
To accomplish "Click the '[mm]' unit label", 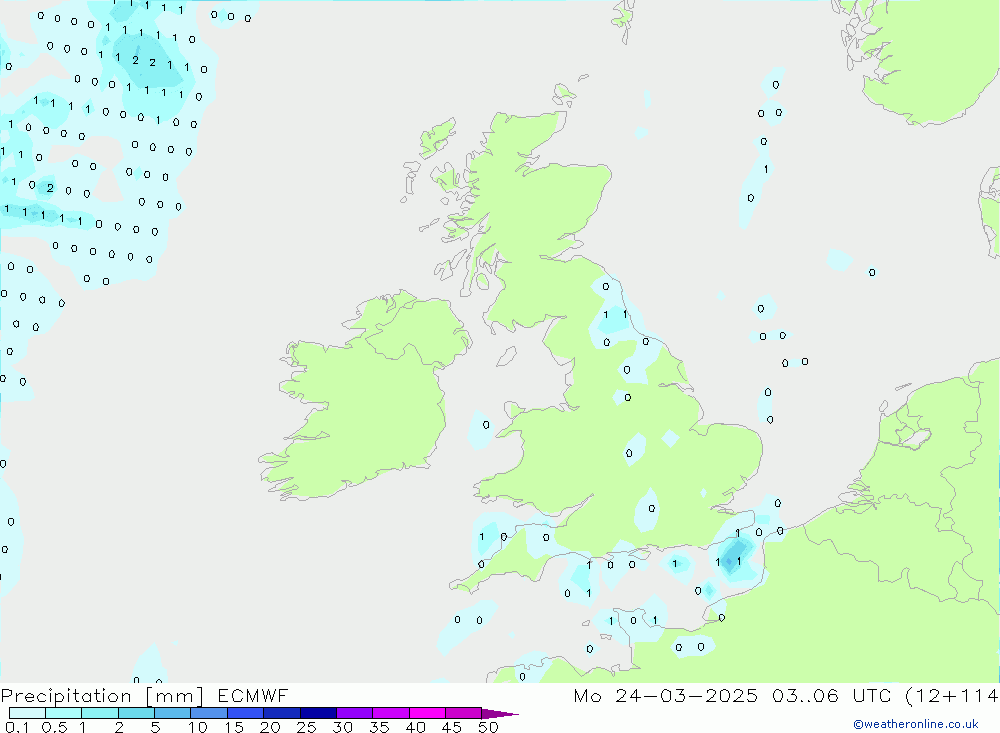I will [x=175, y=696].
